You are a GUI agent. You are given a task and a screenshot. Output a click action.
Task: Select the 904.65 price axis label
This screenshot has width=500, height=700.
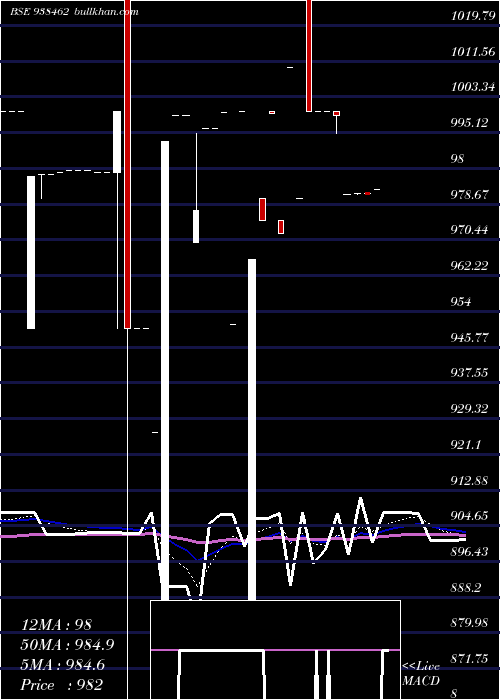point(469,516)
